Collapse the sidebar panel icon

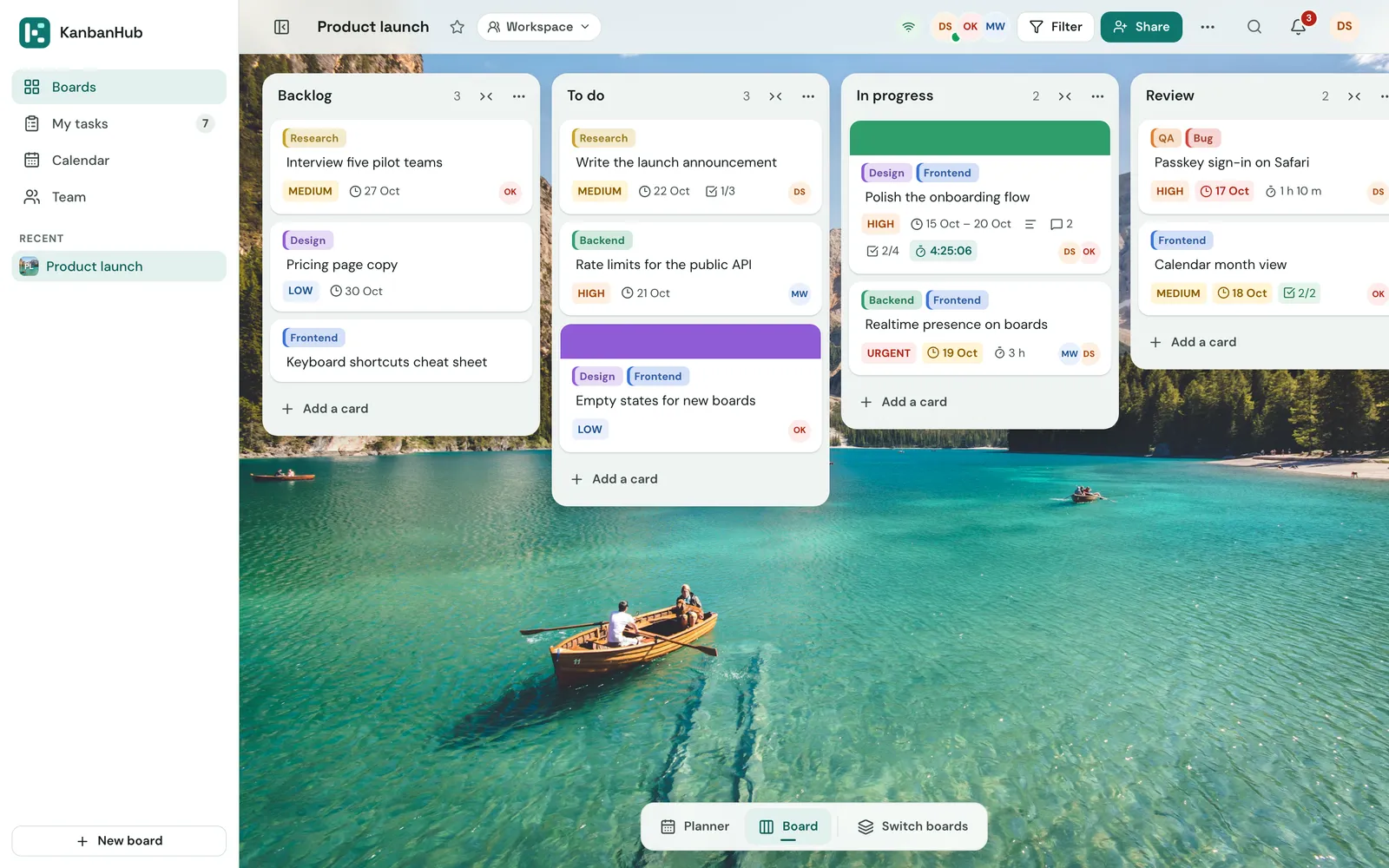tap(281, 27)
